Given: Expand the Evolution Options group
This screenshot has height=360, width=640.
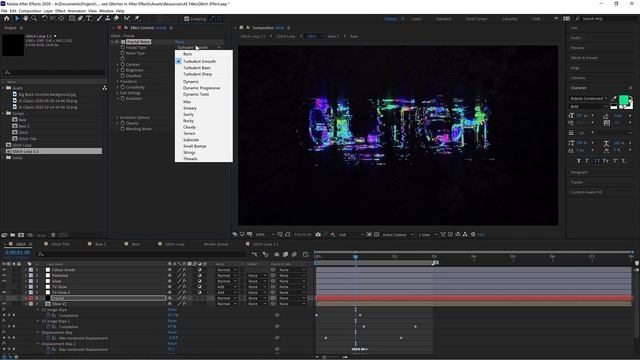Looking at the screenshot, I should tap(118, 118).
